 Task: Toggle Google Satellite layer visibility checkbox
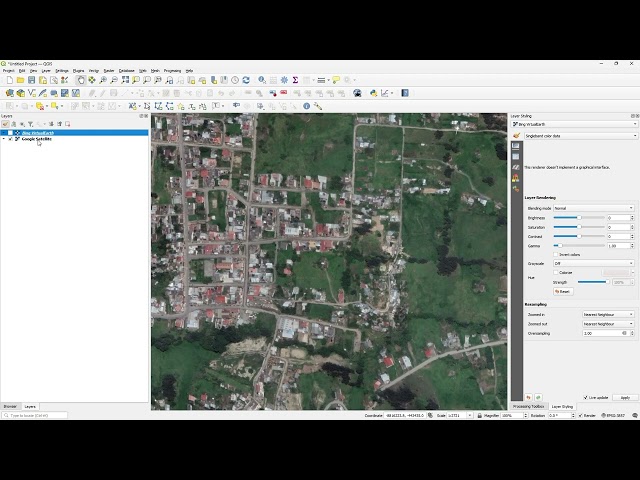tap(10, 139)
